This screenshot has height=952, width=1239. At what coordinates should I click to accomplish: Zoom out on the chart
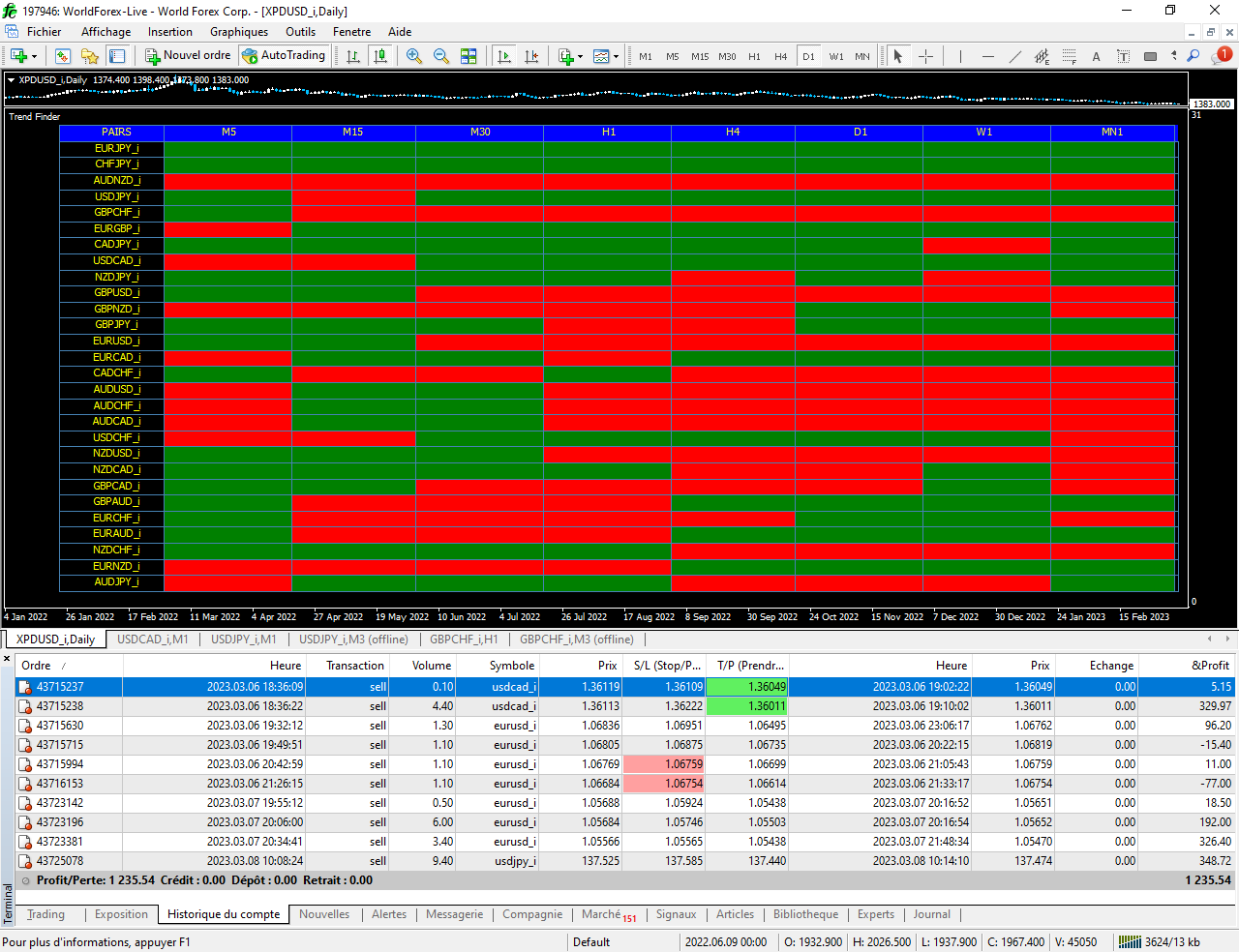(441, 56)
